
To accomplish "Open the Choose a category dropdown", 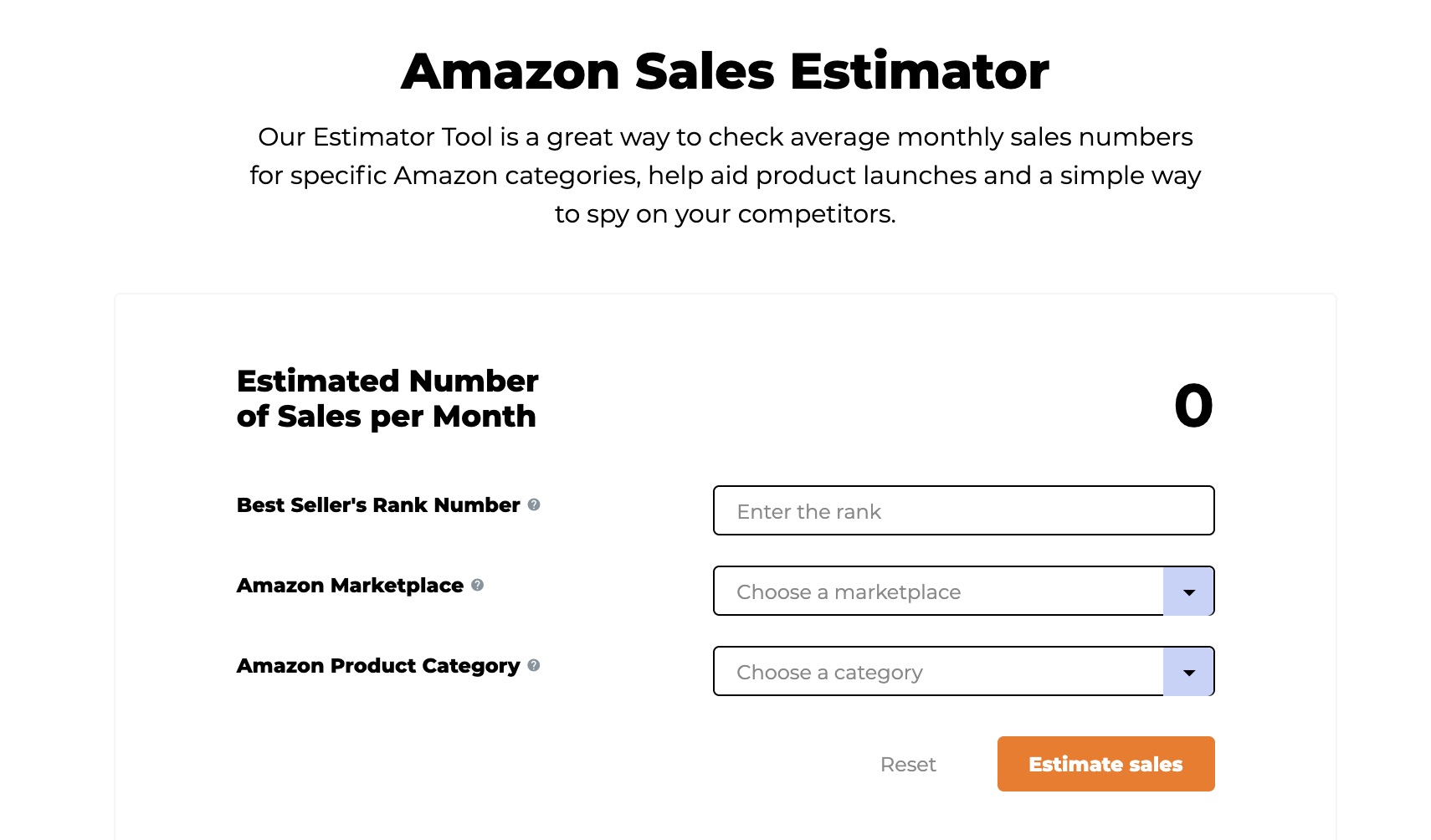I will [937, 671].
